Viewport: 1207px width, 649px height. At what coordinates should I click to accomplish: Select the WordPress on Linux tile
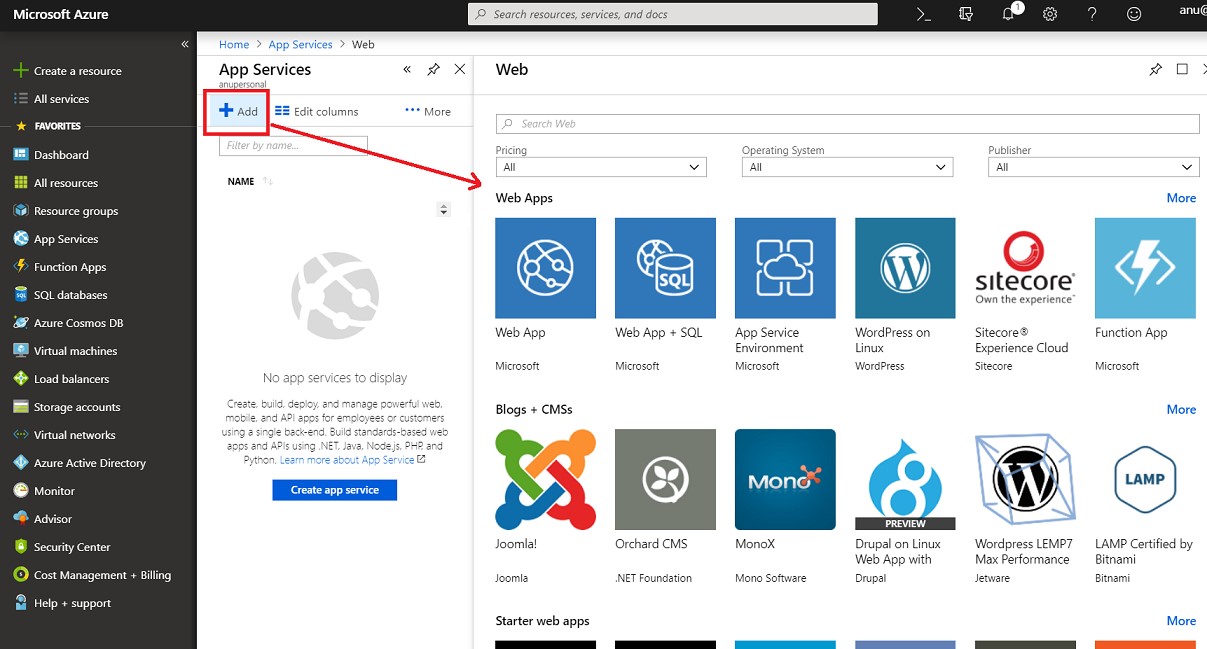905,268
